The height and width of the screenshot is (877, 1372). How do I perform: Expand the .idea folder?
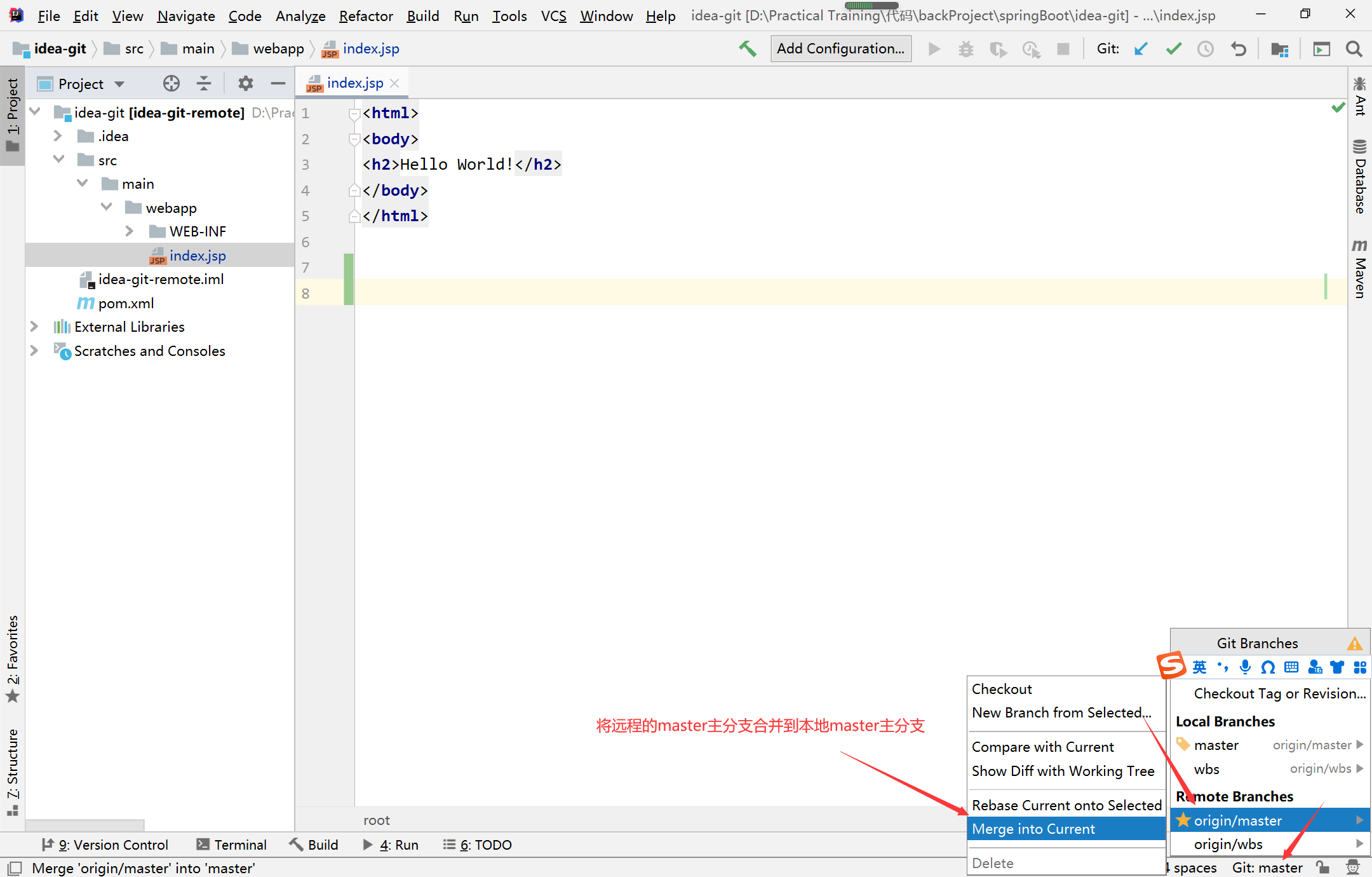click(x=58, y=135)
